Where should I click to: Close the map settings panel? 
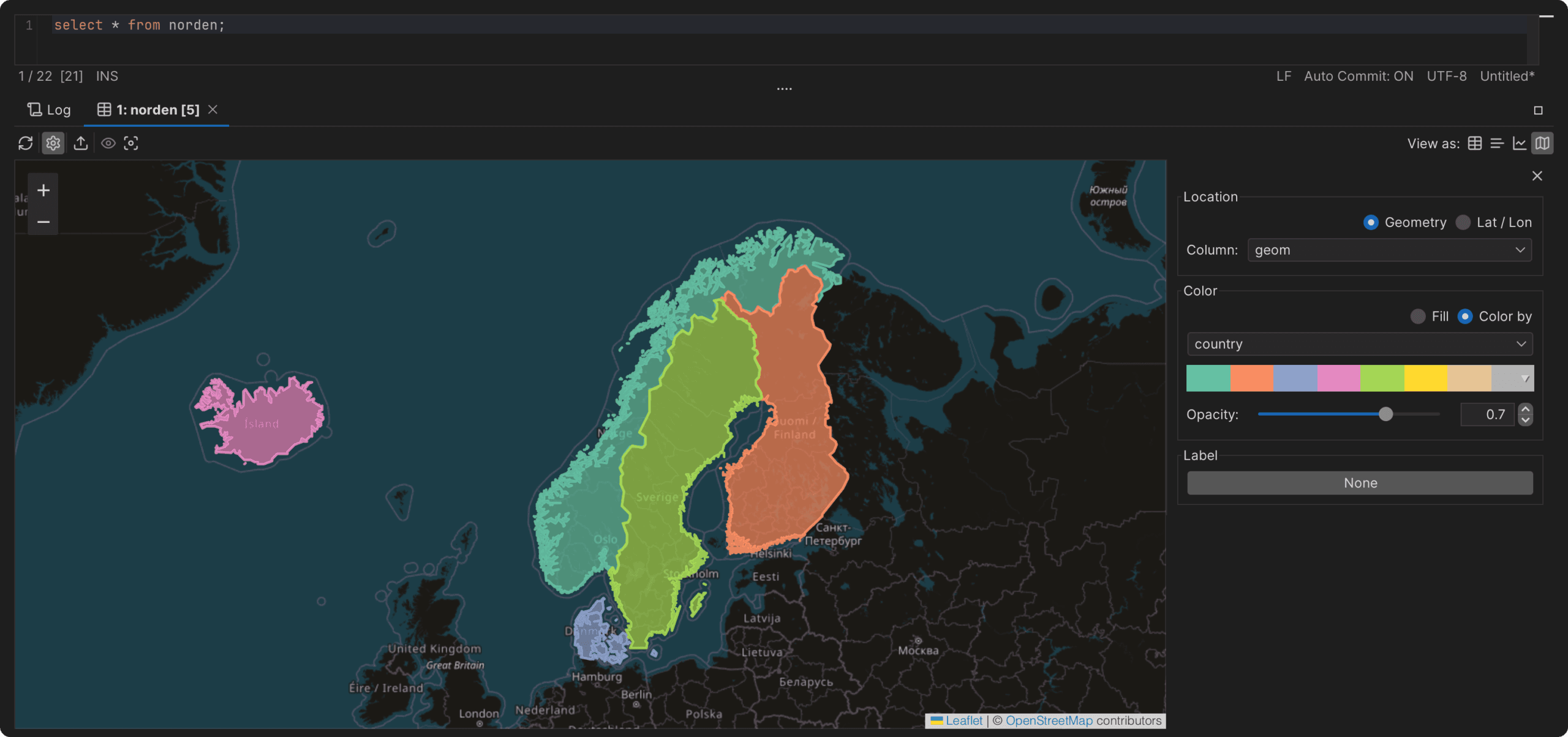click(1537, 176)
